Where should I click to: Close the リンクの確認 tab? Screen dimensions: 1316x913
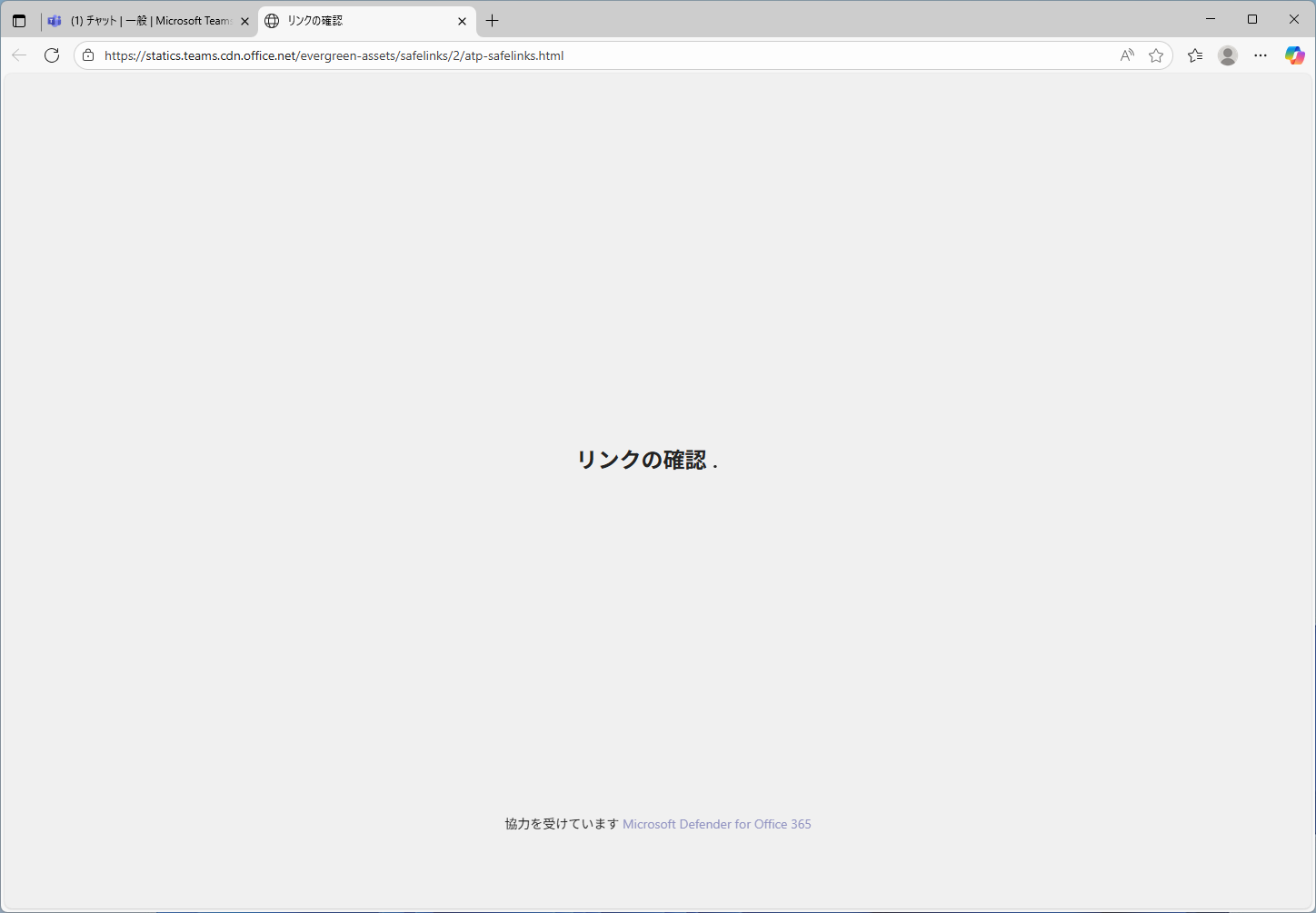462,20
